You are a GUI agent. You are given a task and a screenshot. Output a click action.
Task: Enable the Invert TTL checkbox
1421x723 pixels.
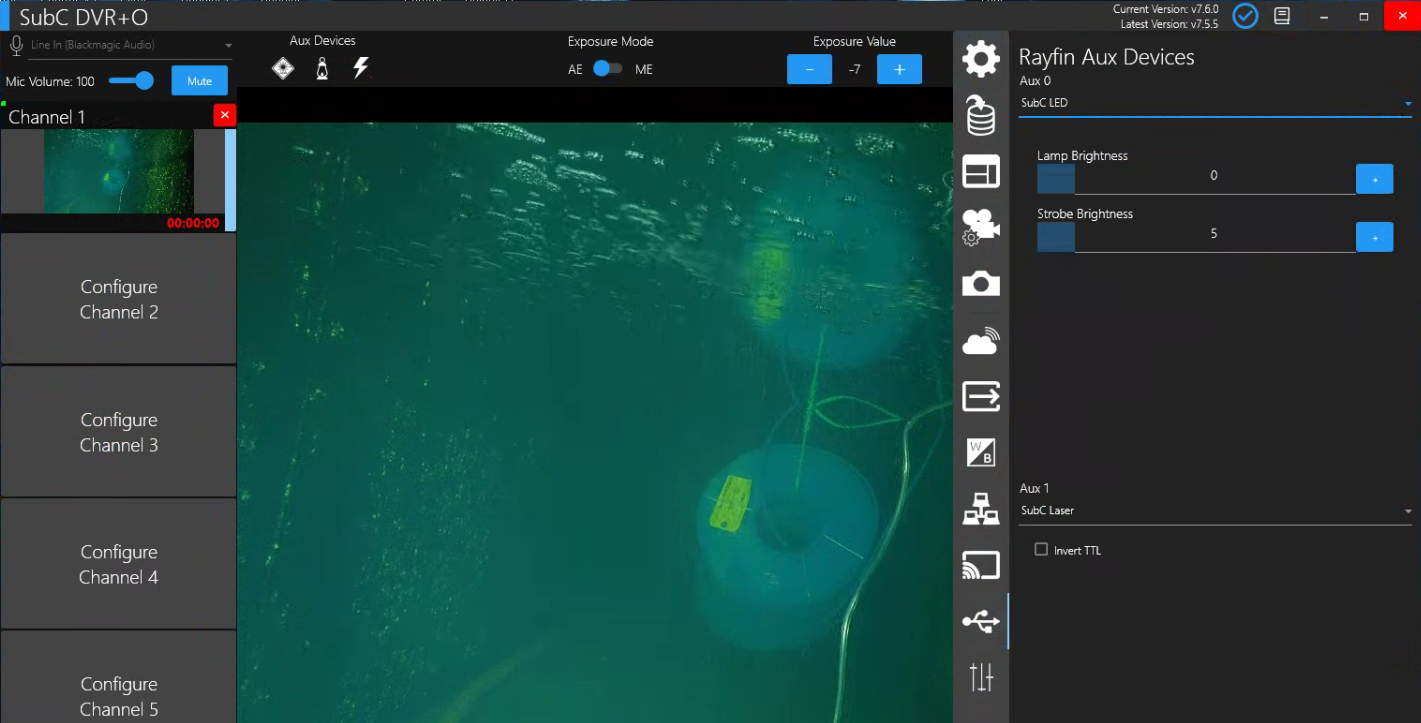tap(1041, 549)
